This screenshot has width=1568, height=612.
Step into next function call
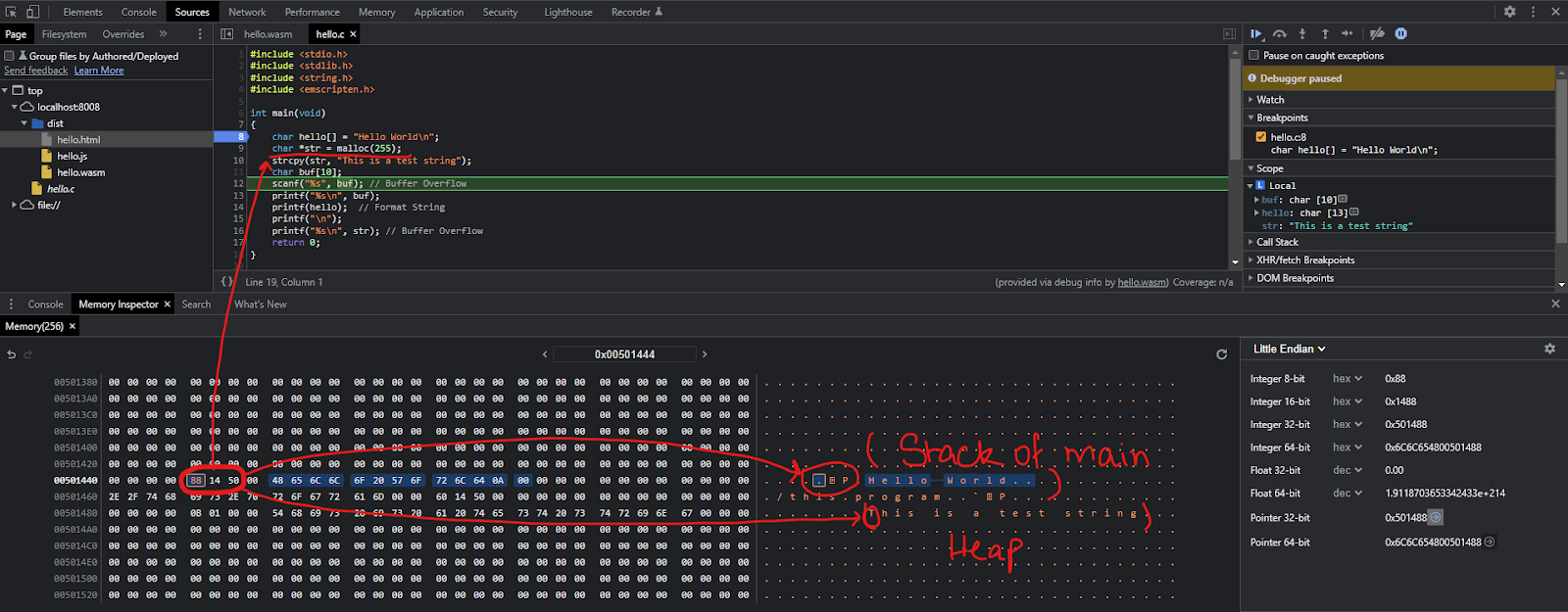point(1302,33)
